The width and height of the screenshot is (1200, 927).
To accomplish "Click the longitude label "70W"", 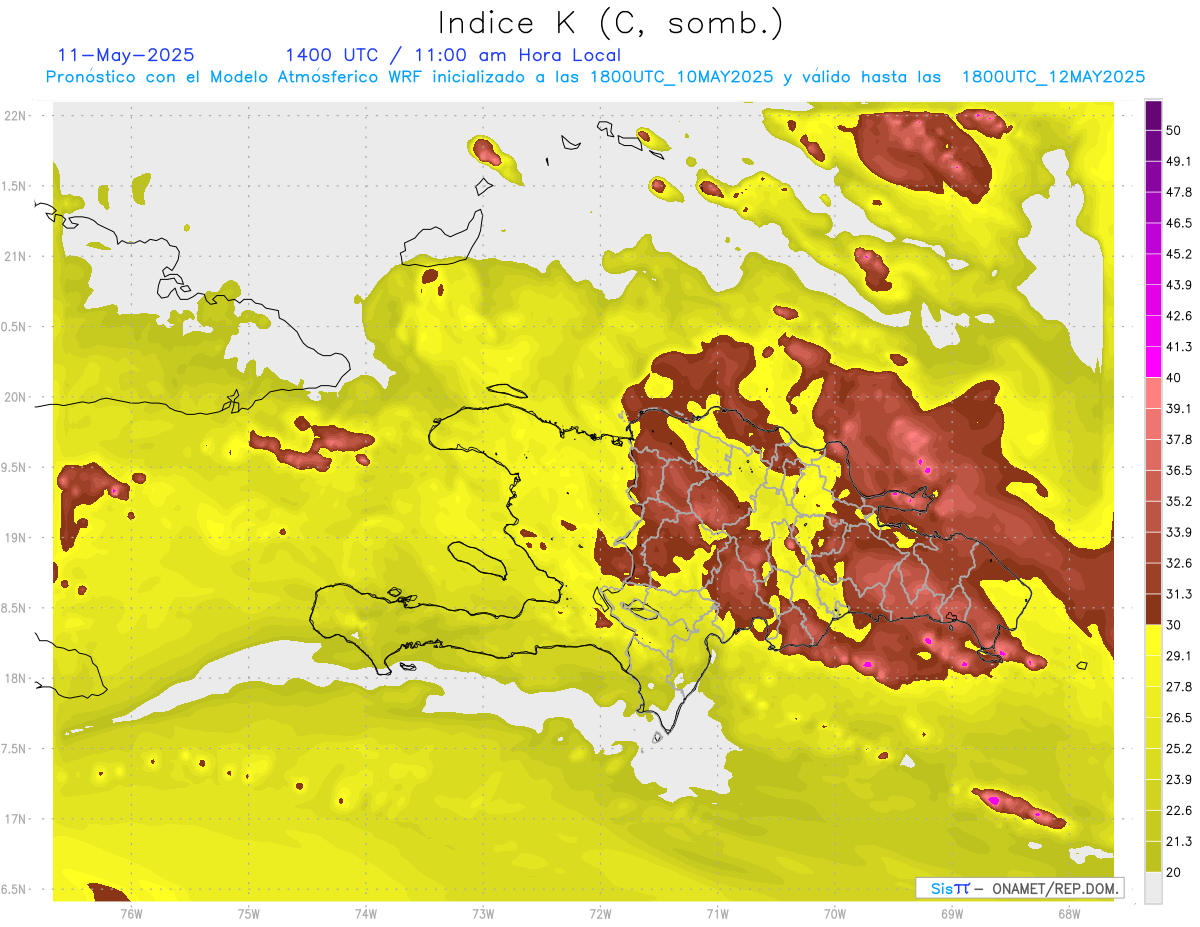I will (x=835, y=913).
